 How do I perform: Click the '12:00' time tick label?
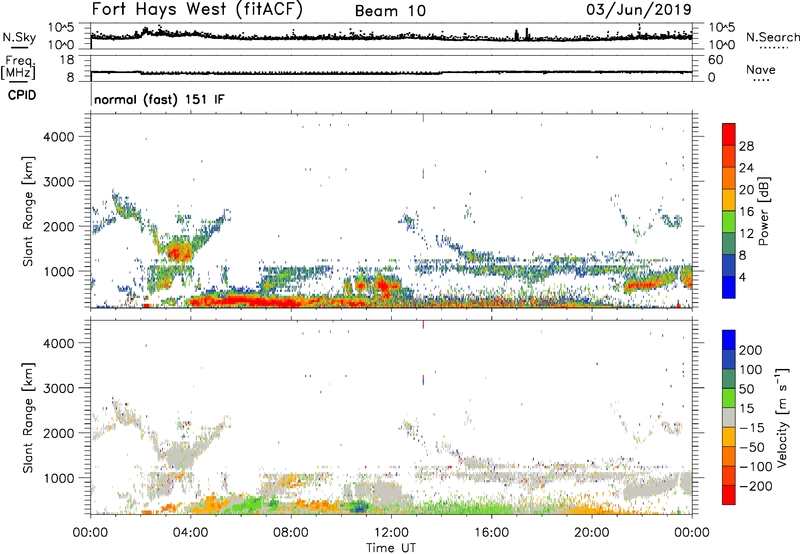pos(391,533)
